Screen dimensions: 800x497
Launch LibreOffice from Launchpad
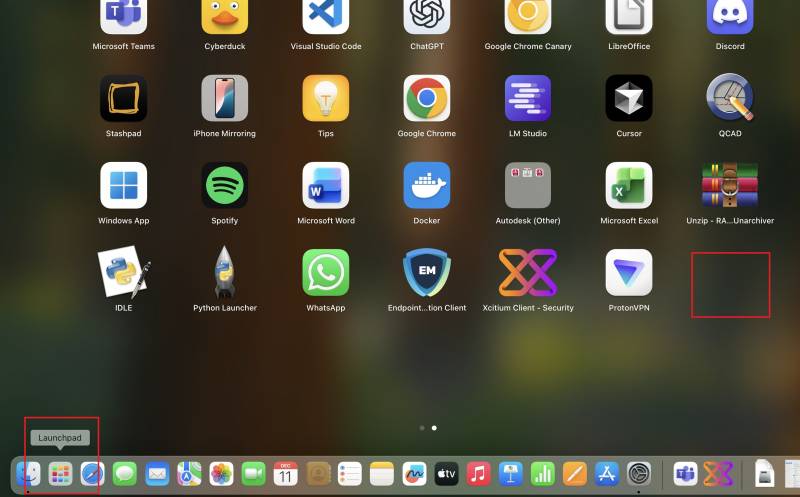pos(629,17)
